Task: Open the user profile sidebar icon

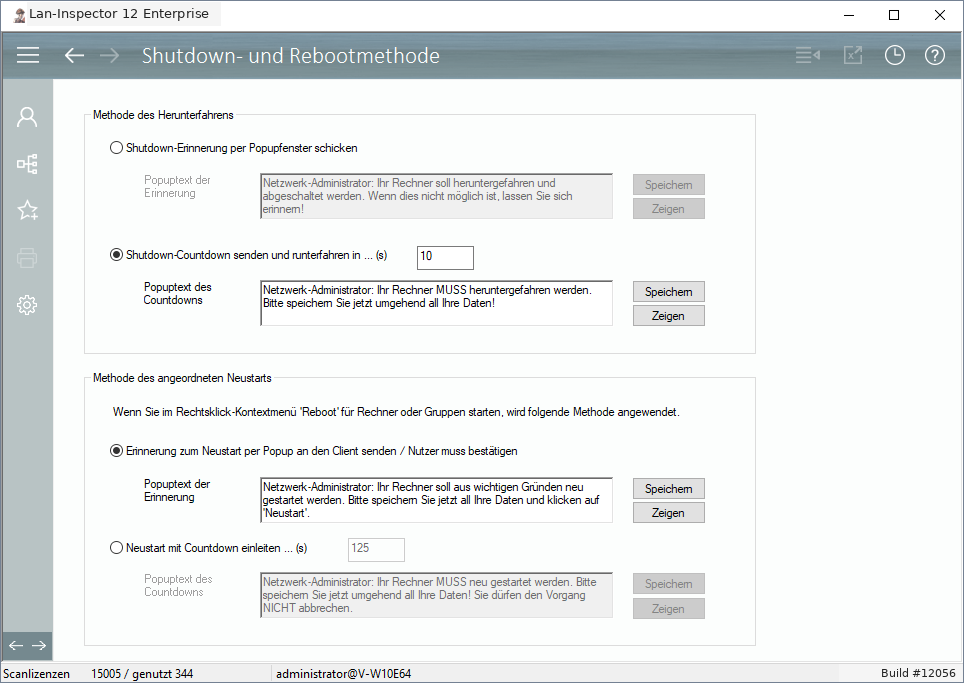Action: (x=27, y=117)
